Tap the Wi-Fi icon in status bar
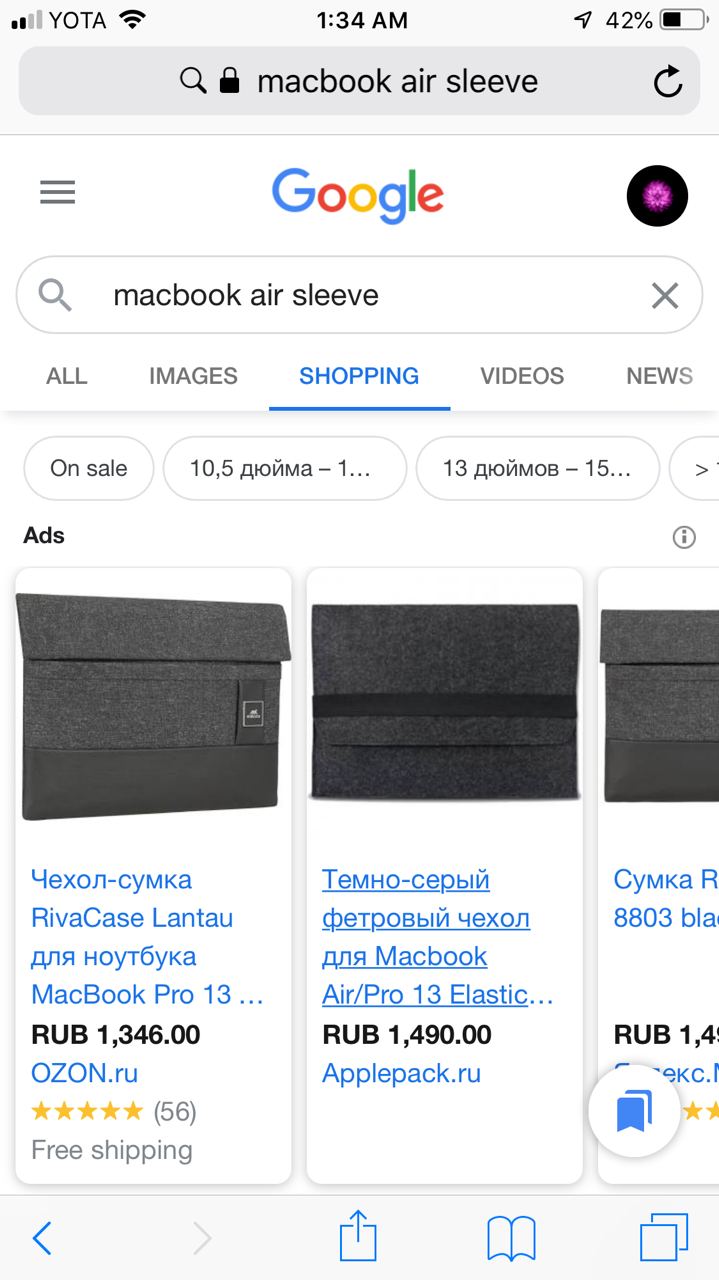Viewport: 719px width, 1280px height. tap(131, 19)
